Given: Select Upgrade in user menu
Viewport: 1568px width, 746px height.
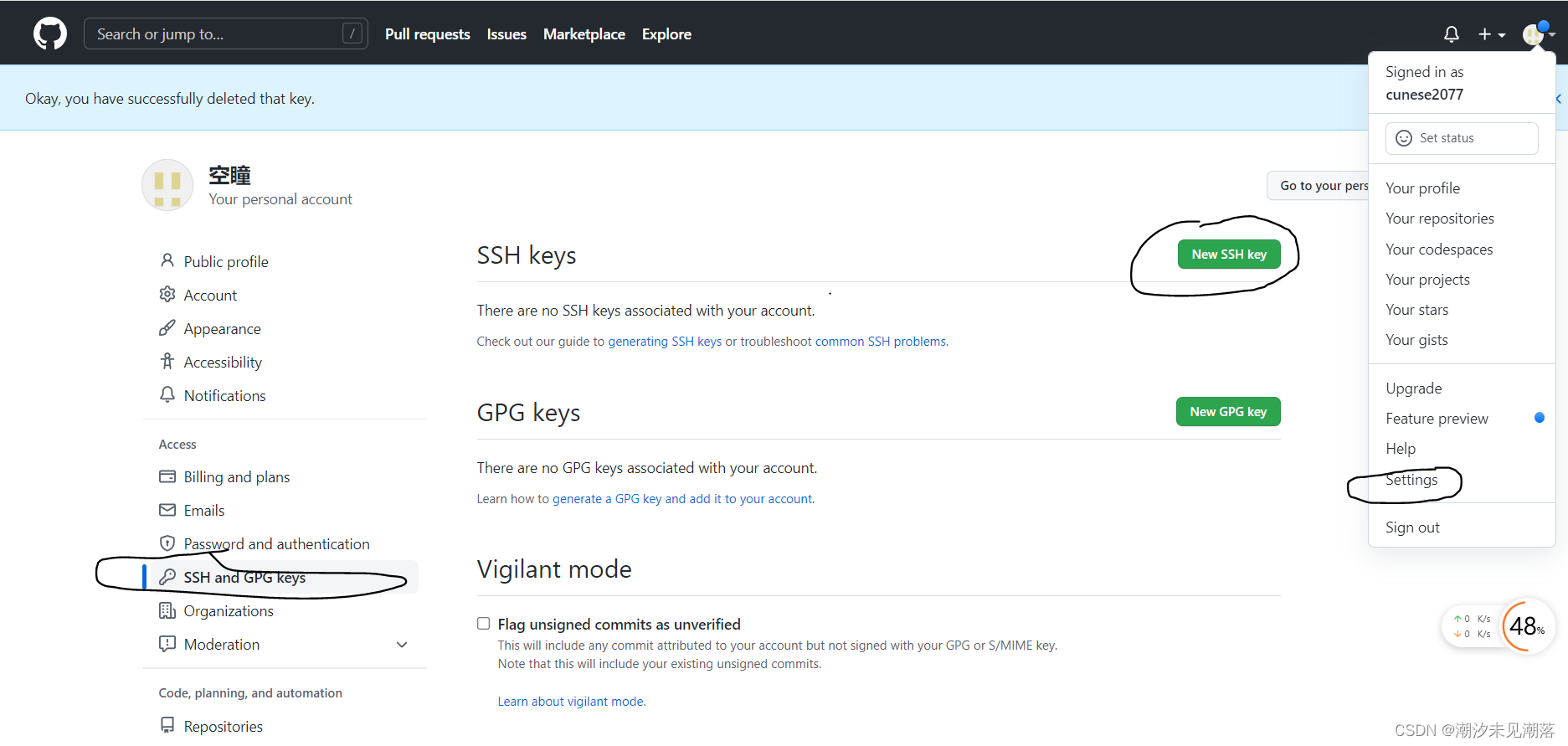Looking at the screenshot, I should tap(1413, 388).
